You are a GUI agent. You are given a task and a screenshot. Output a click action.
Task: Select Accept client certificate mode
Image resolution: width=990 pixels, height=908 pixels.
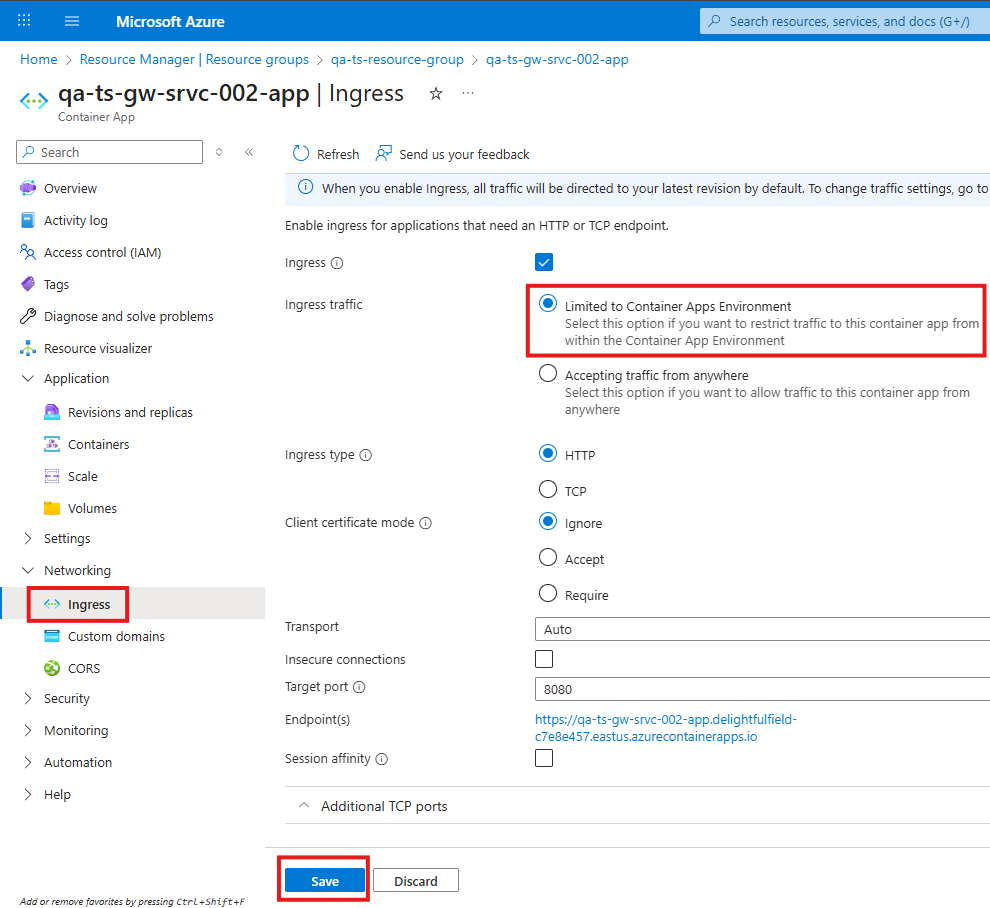point(547,558)
